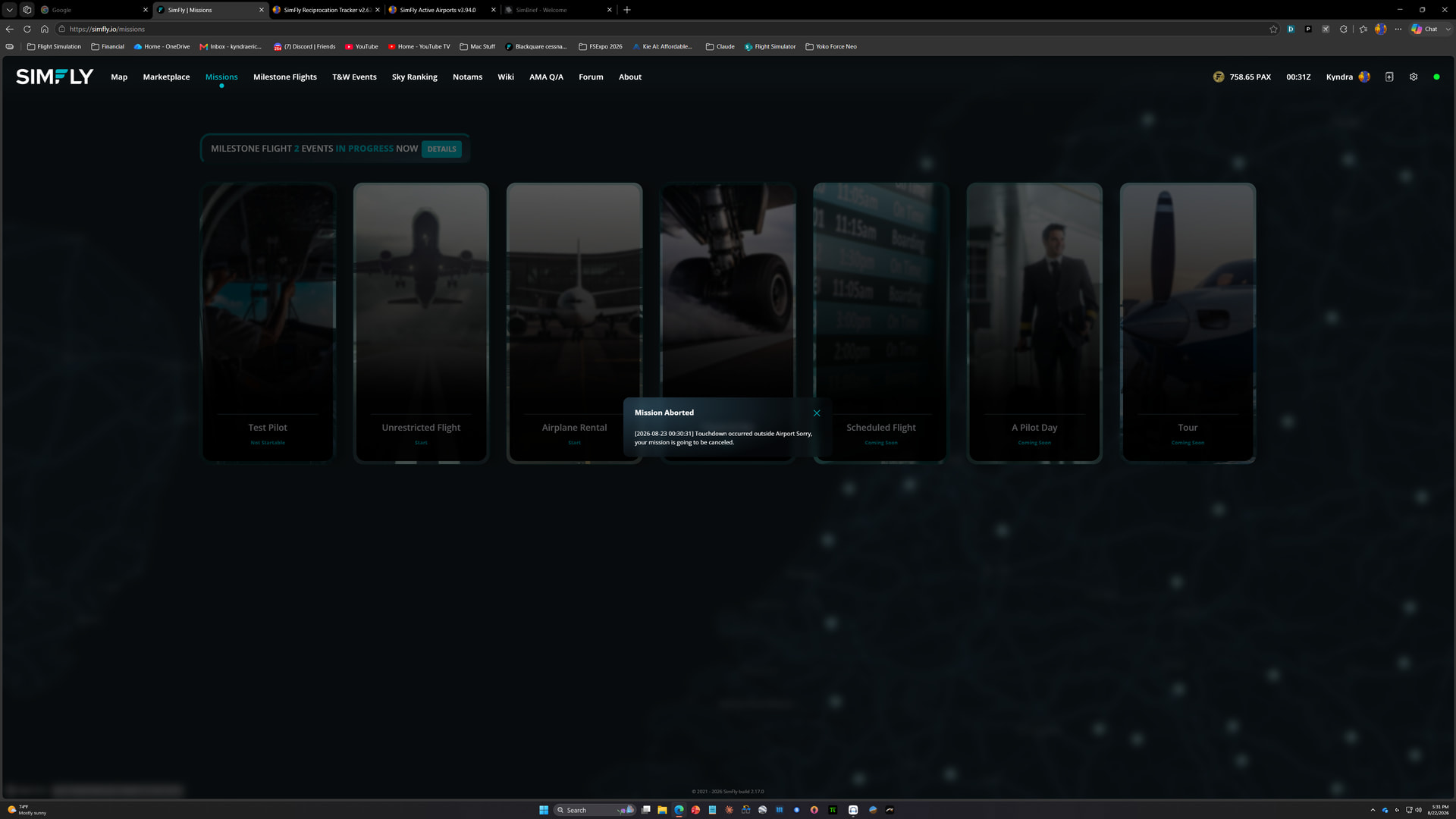This screenshot has height=819, width=1456.
Task: Open the SimFly settings gear
Action: [x=1414, y=77]
